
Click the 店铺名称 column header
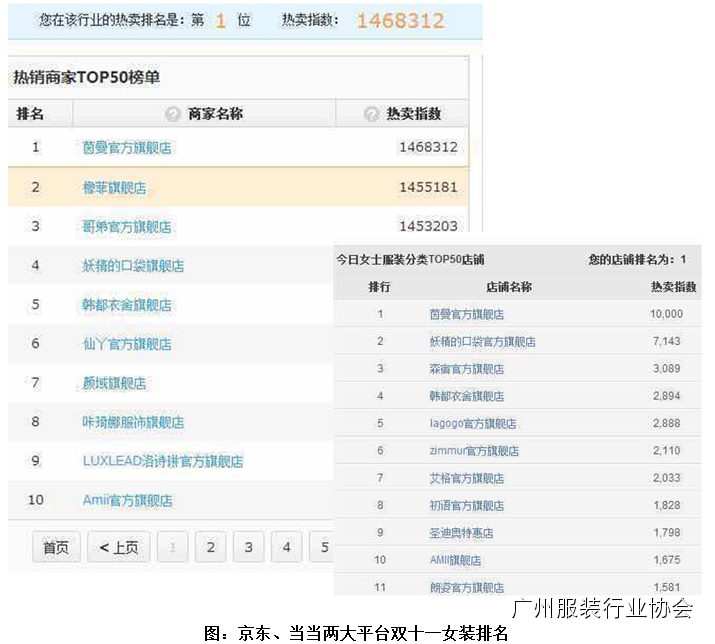click(509, 287)
